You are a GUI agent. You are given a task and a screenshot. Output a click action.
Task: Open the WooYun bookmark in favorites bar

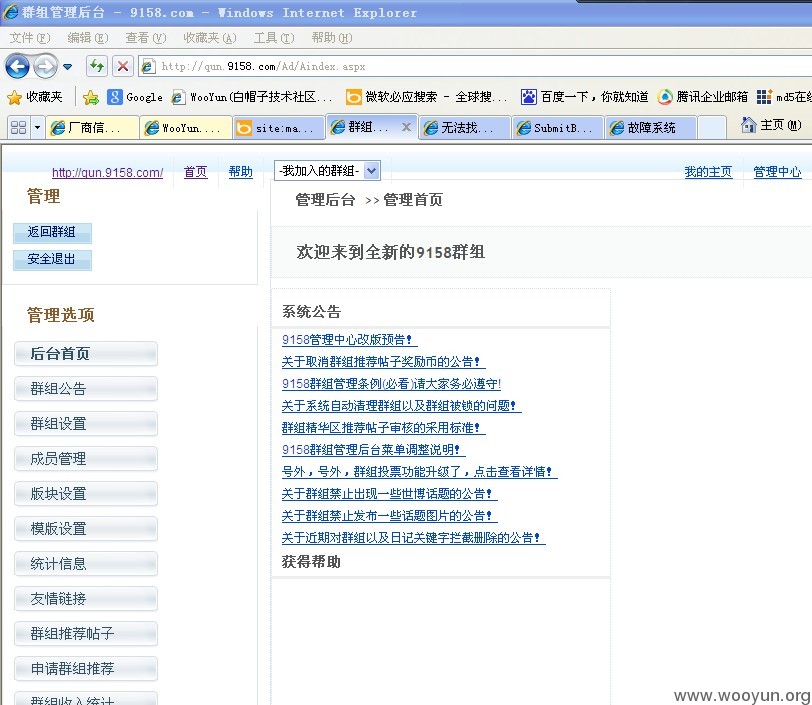[252, 97]
